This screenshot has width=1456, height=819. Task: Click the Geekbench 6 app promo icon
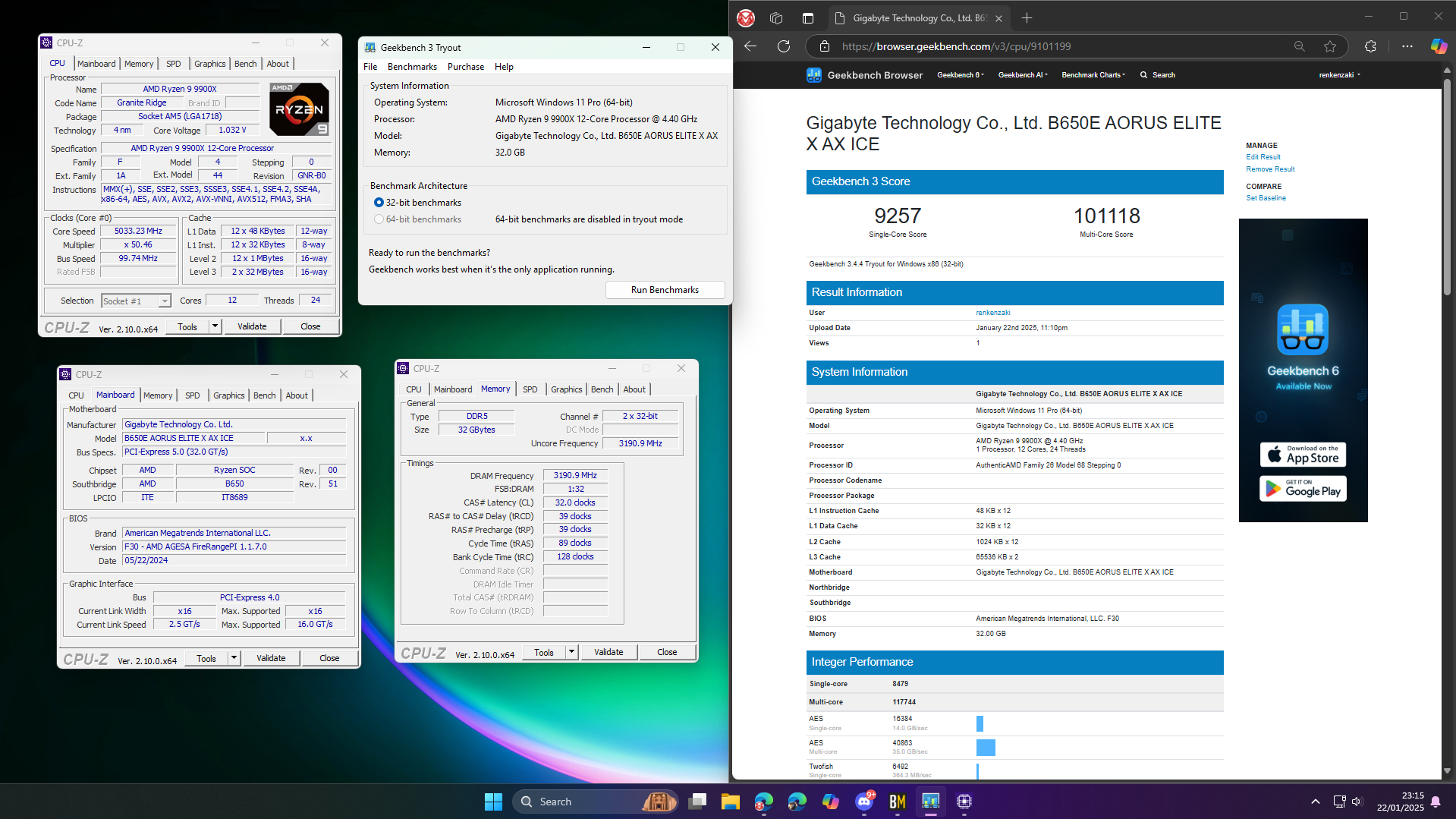click(x=1303, y=330)
